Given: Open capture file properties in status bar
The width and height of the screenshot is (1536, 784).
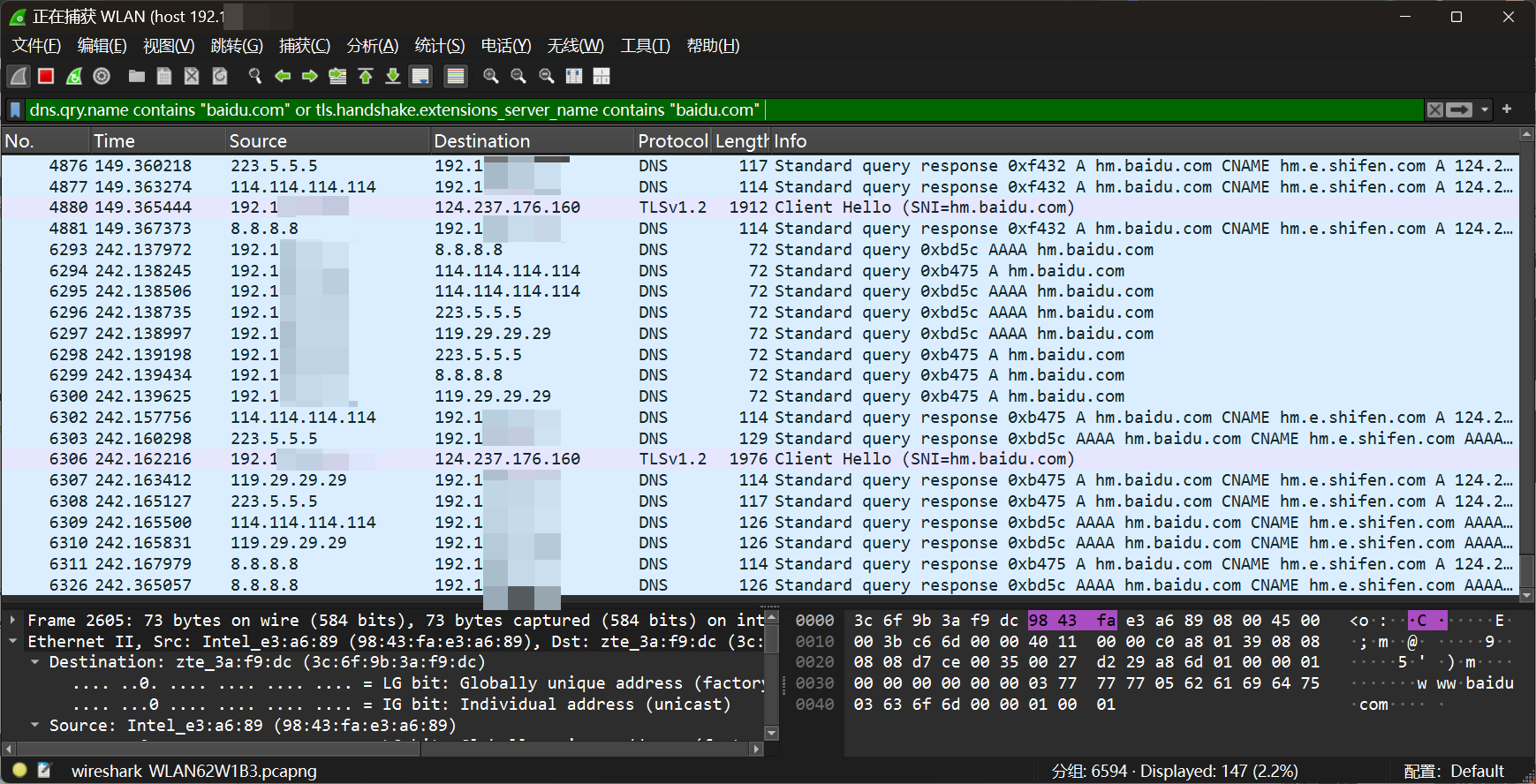Looking at the screenshot, I should coord(44,771).
